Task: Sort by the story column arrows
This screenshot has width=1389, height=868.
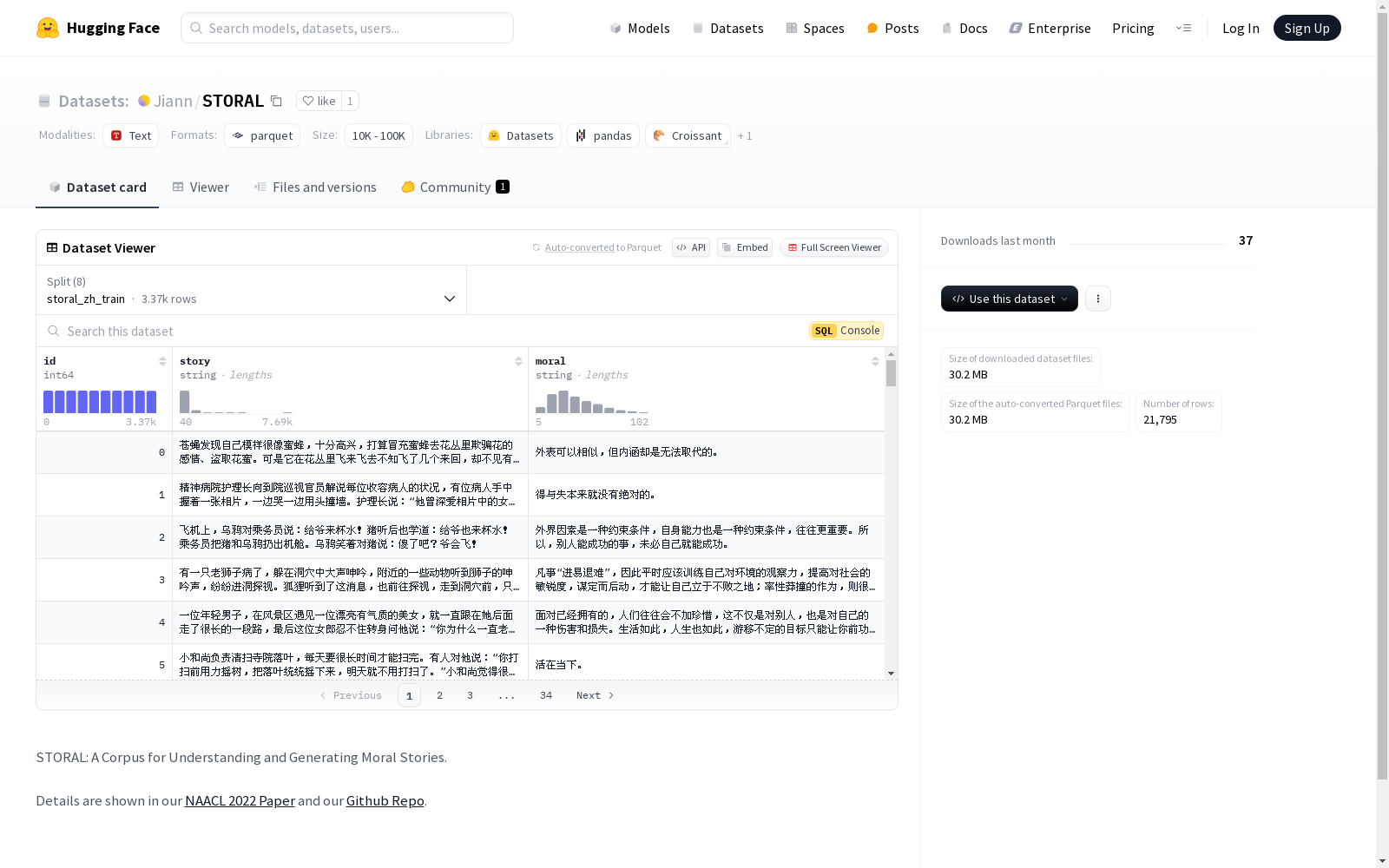Action: tap(518, 361)
